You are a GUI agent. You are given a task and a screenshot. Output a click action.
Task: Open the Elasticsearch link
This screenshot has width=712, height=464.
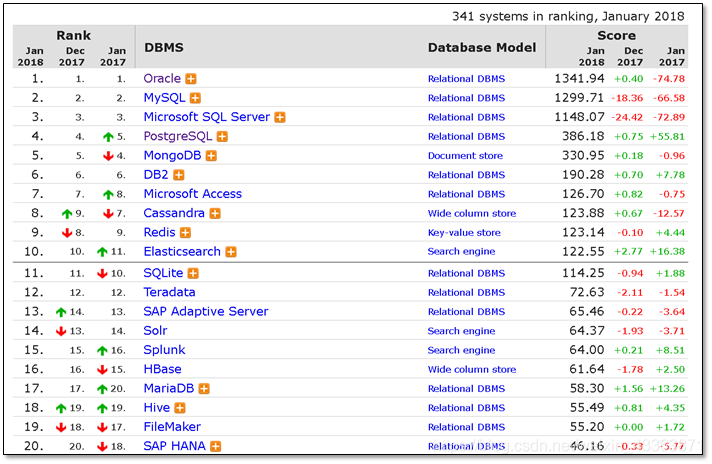coord(182,252)
